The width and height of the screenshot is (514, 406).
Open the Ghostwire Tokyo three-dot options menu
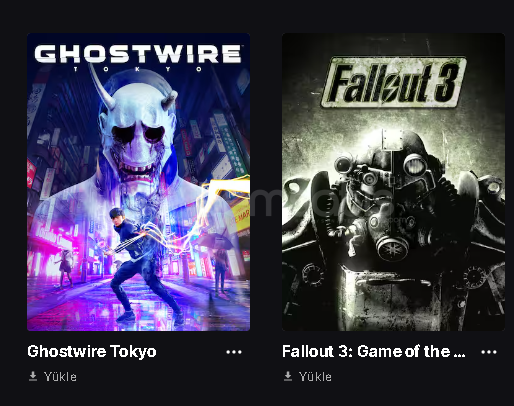[x=234, y=352]
